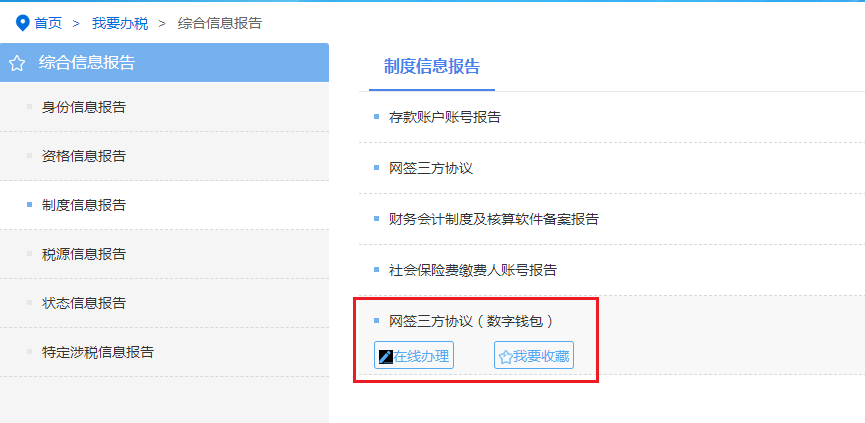Select 身份信息报告 in the sidebar
The image size is (865, 423).
coord(164,107)
